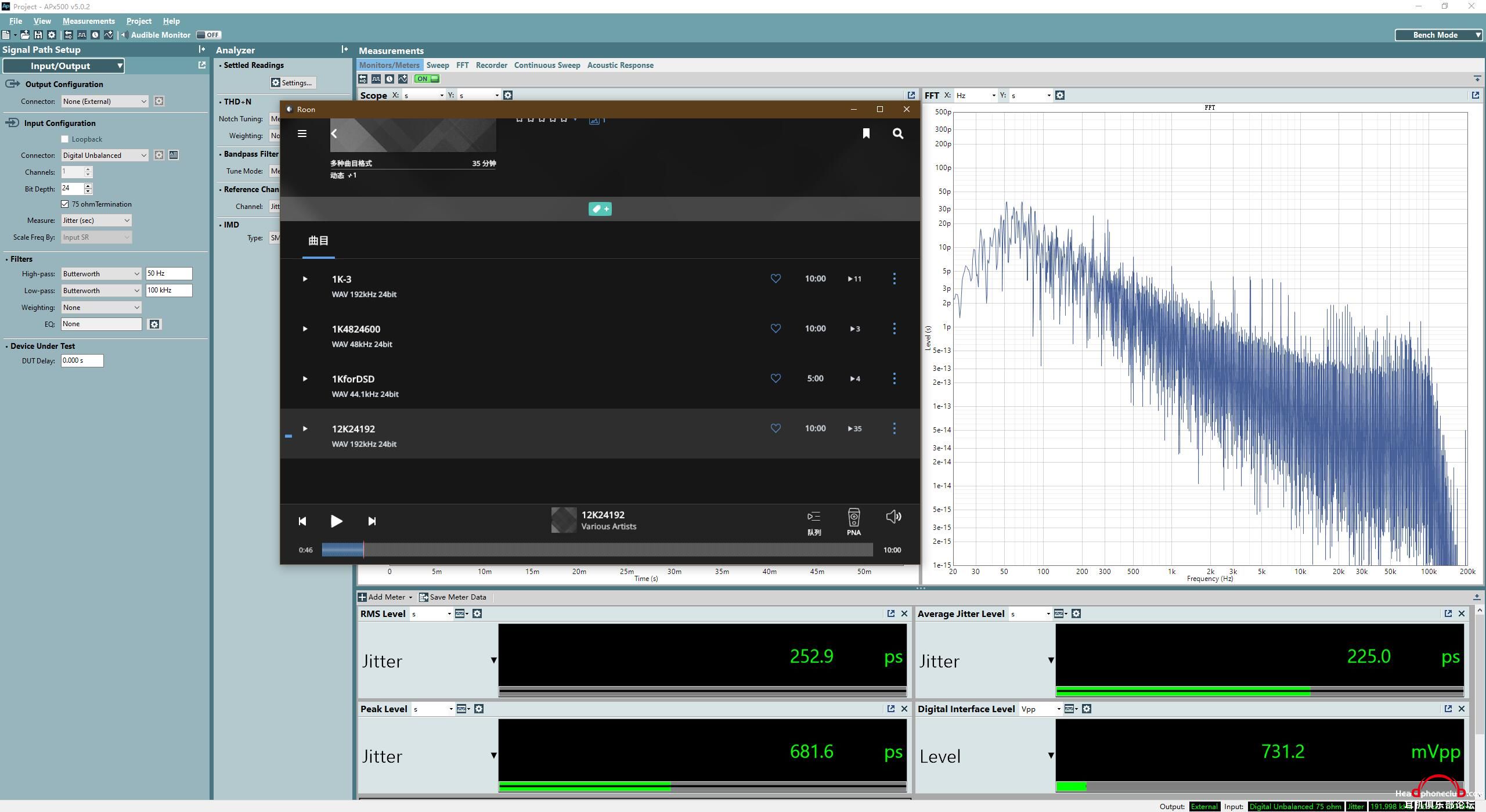The image size is (1486, 812).
Task: Open the Input/Output dropdown
Action: [64, 66]
